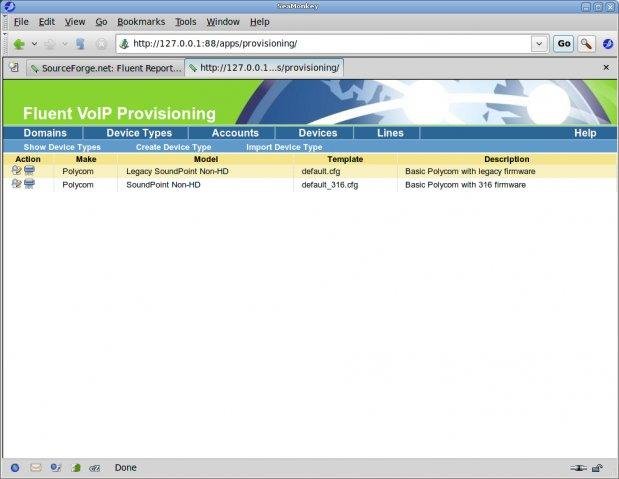Click the Model column header
Image resolution: width=619 pixels, height=479 pixels.
click(x=206, y=159)
